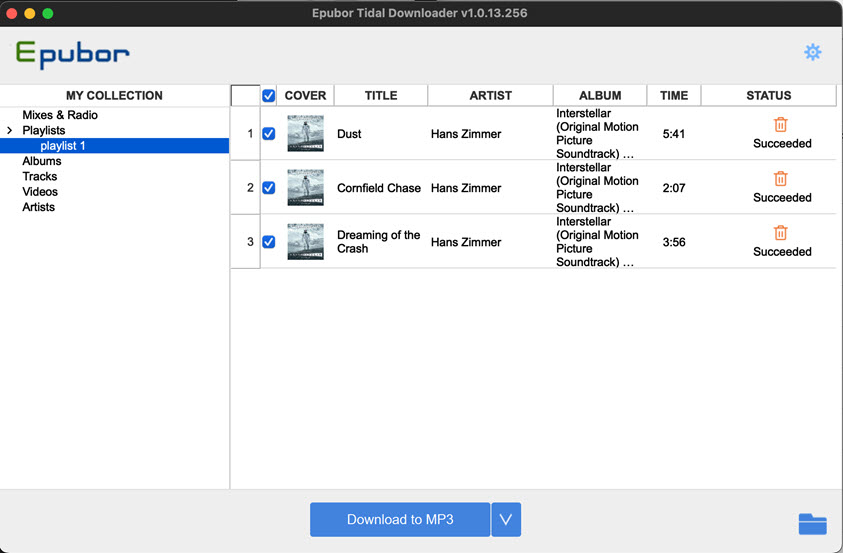Delete Dreaming of the Crash via trash icon
843x553 pixels.
pyautogui.click(x=781, y=233)
